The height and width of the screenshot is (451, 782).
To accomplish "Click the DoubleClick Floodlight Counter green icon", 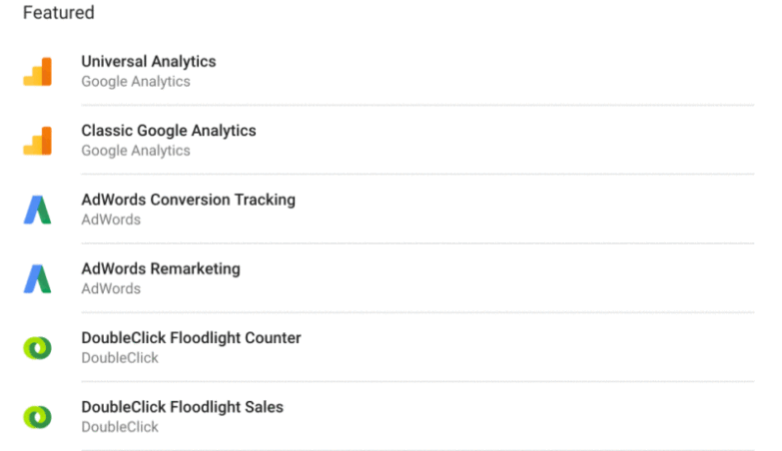I will click(x=37, y=348).
